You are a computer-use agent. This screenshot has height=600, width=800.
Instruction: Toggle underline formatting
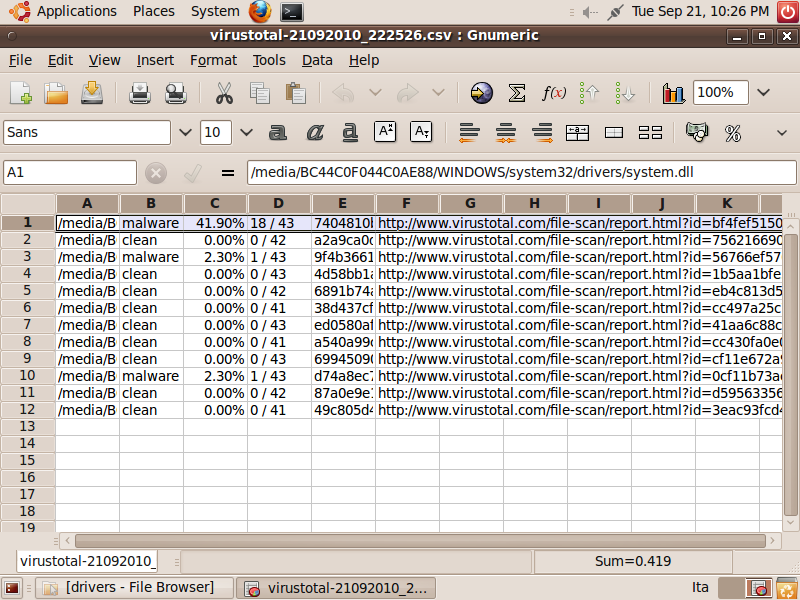(350, 133)
